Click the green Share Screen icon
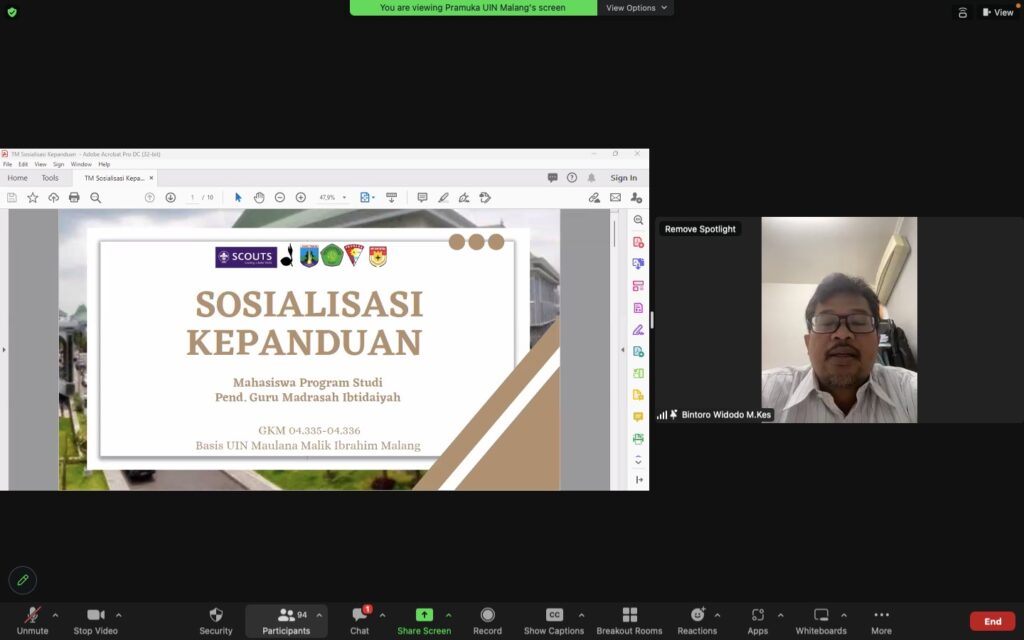Screen dimensions: 1024x640 pos(424,615)
